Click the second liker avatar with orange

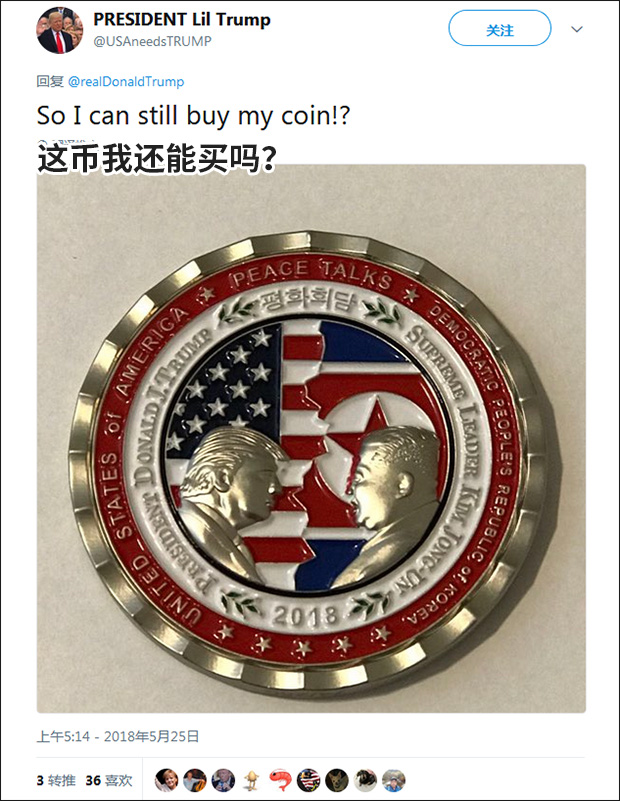click(x=195, y=780)
